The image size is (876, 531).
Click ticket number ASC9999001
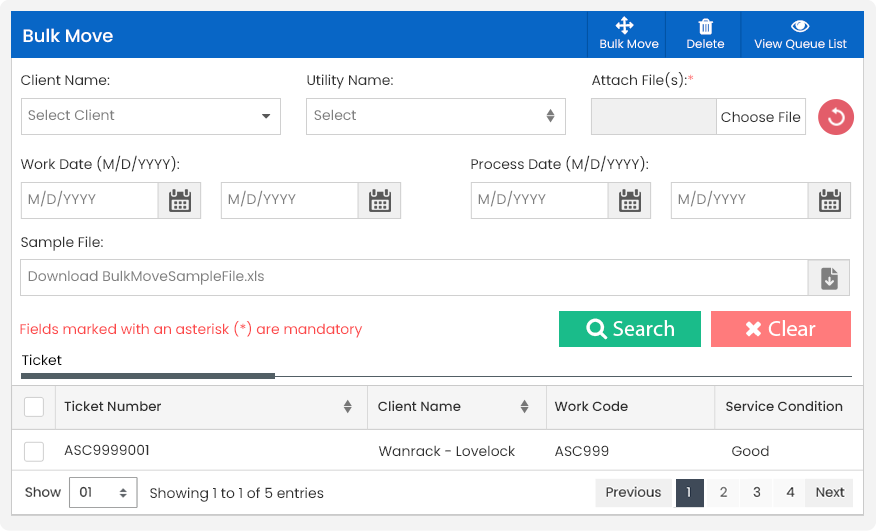click(x=107, y=451)
